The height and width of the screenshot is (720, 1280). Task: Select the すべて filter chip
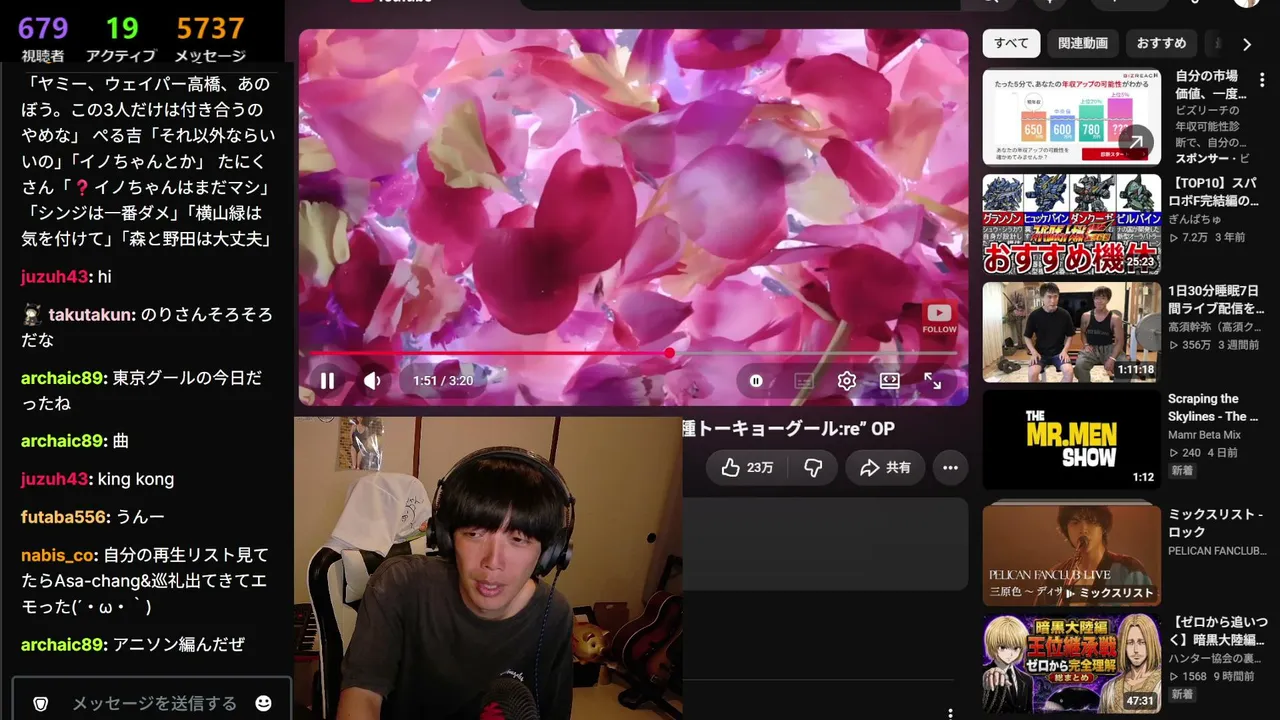tap(1011, 44)
